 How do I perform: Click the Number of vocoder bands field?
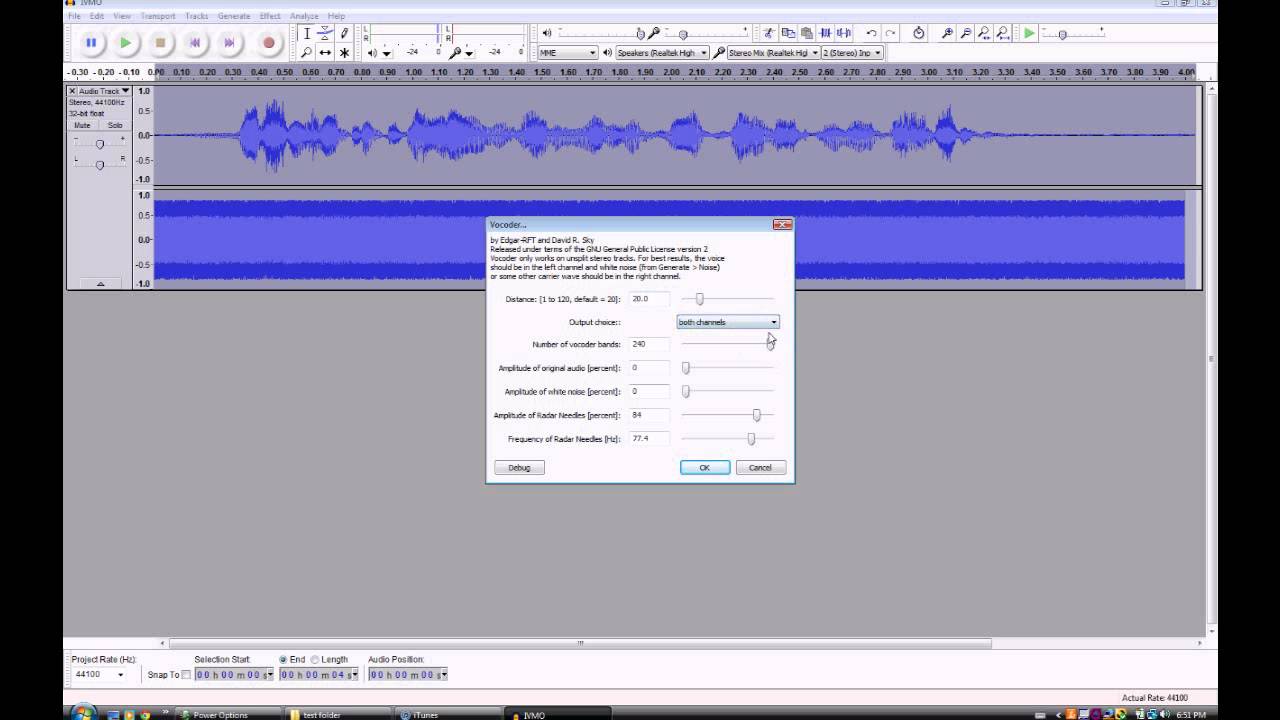[650, 344]
